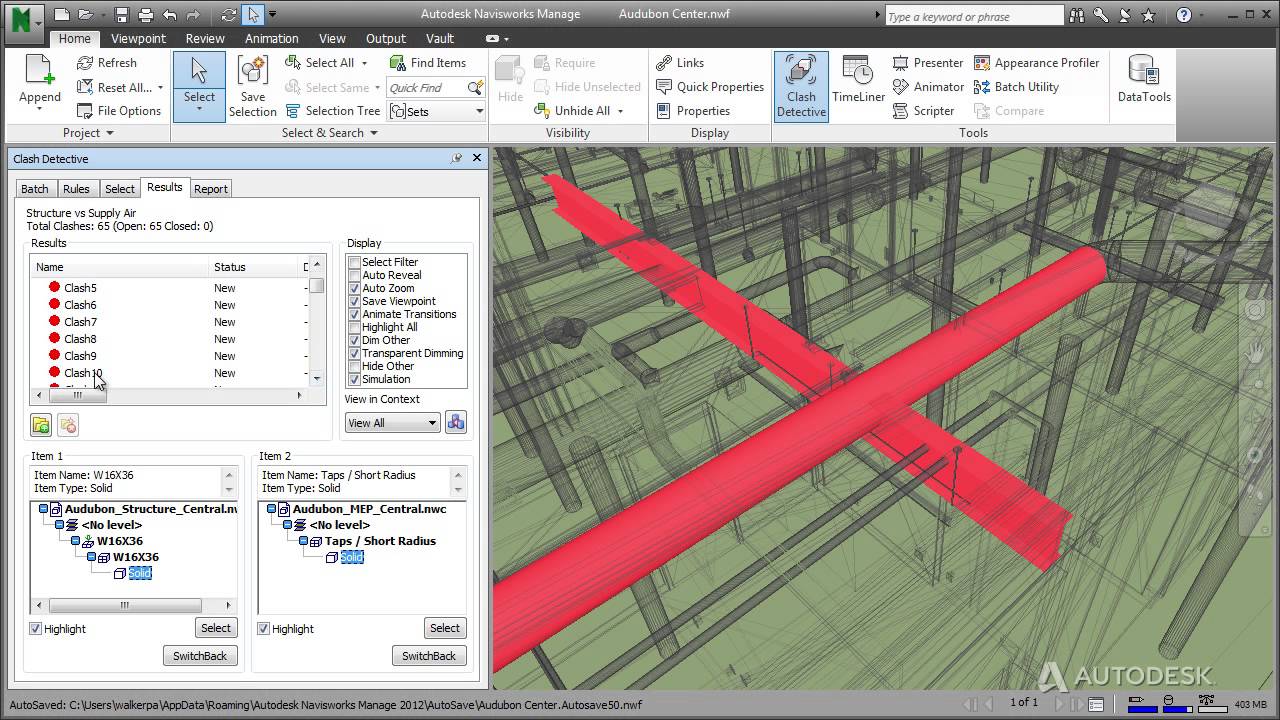1280x720 pixels.
Task: Click the Results list vertical scrollbar thumb
Action: [x=317, y=285]
